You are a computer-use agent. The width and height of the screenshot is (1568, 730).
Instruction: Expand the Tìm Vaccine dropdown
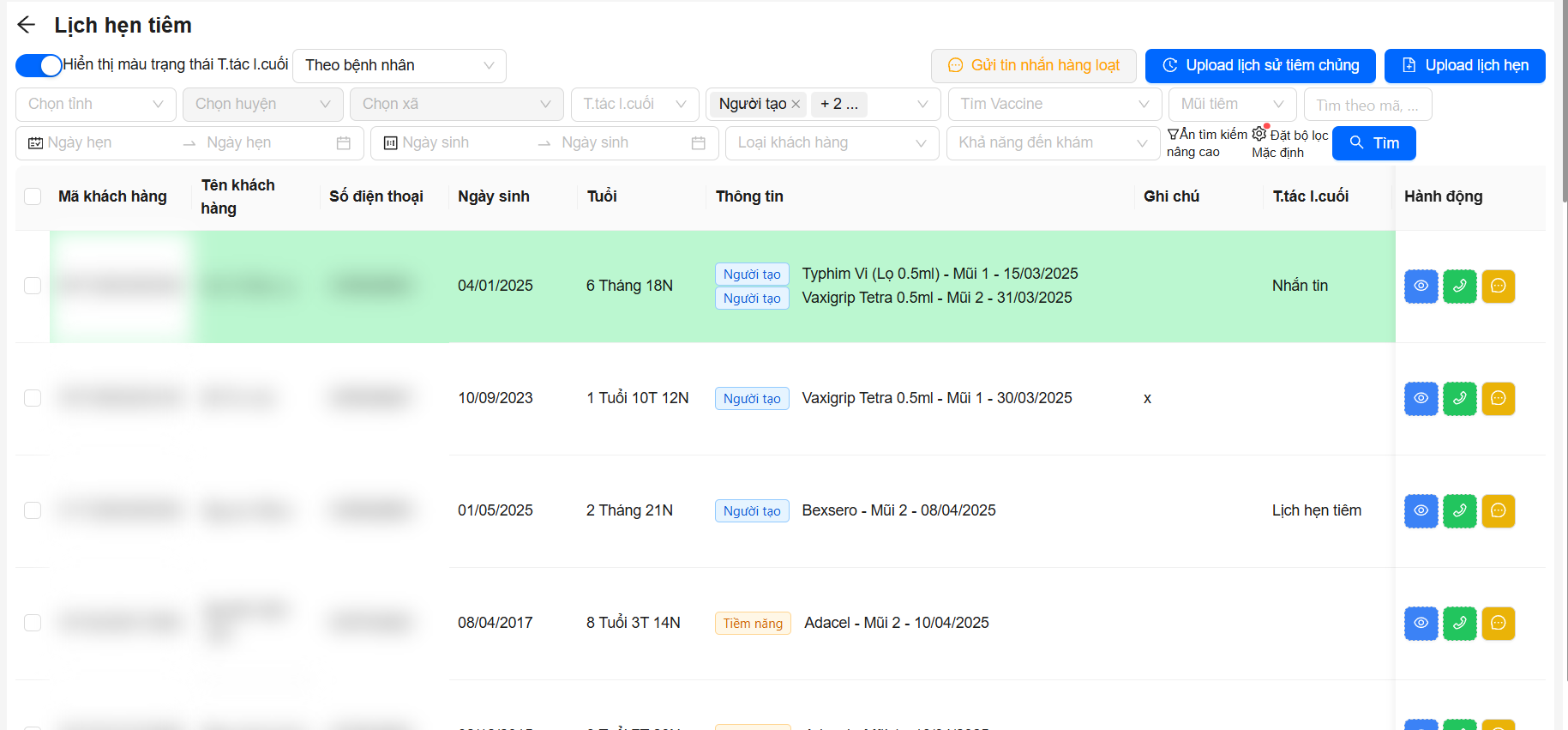click(1054, 104)
